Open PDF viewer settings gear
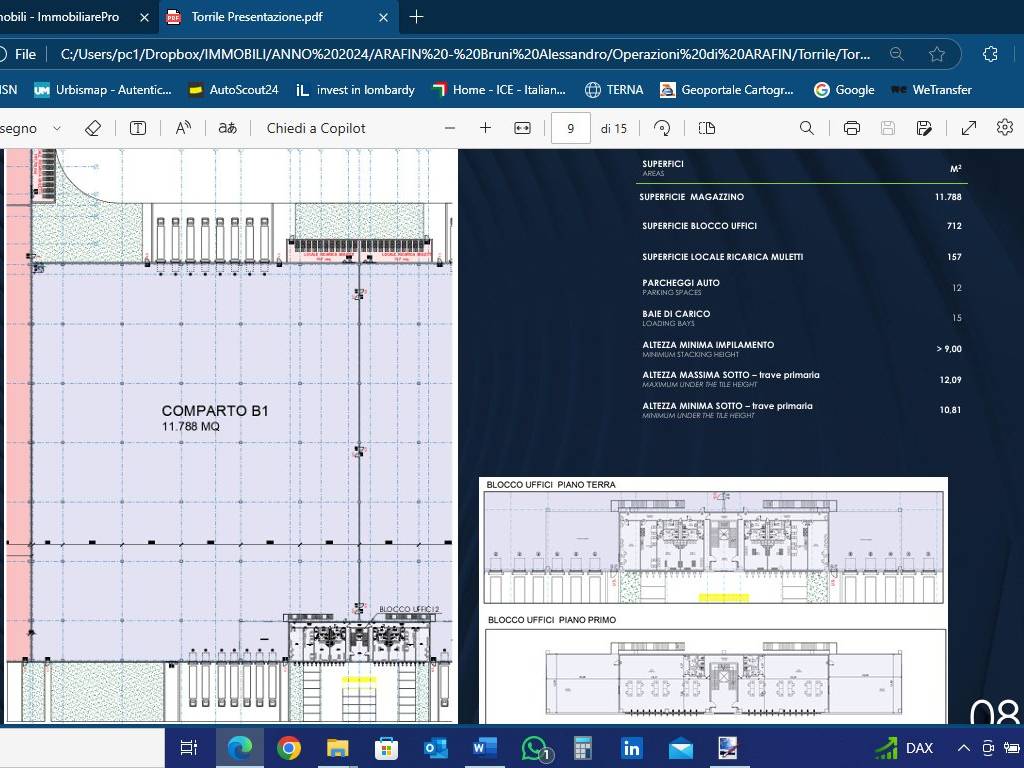1024x768 pixels. (1005, 127)
